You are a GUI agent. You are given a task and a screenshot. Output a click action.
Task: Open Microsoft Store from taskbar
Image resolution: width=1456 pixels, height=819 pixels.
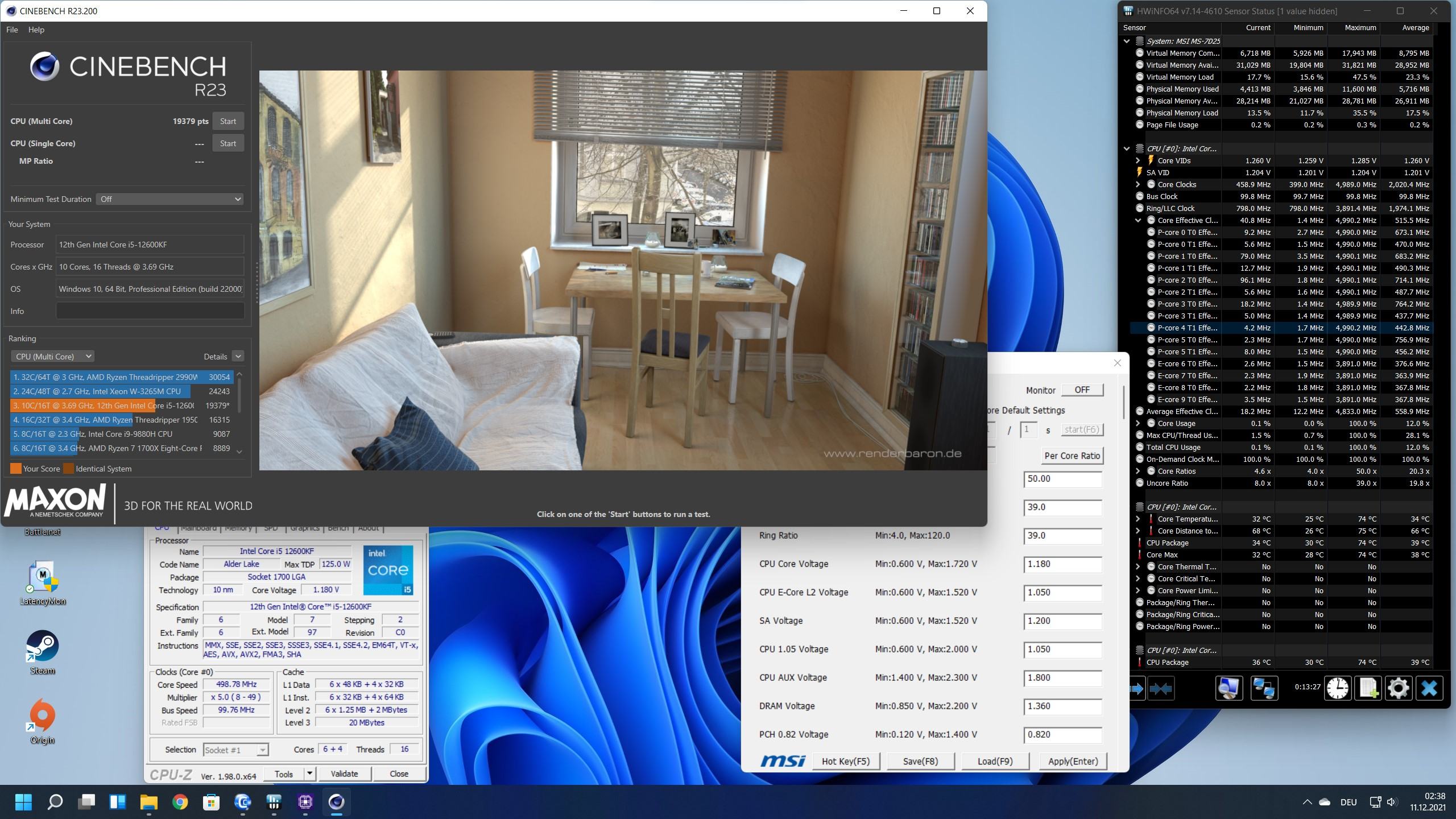[211, 802]
